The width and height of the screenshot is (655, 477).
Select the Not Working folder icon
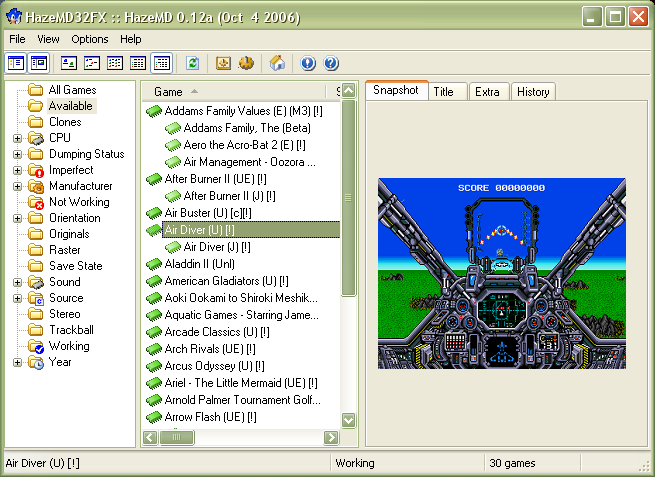pyautogui.click(x=36, y=203)
